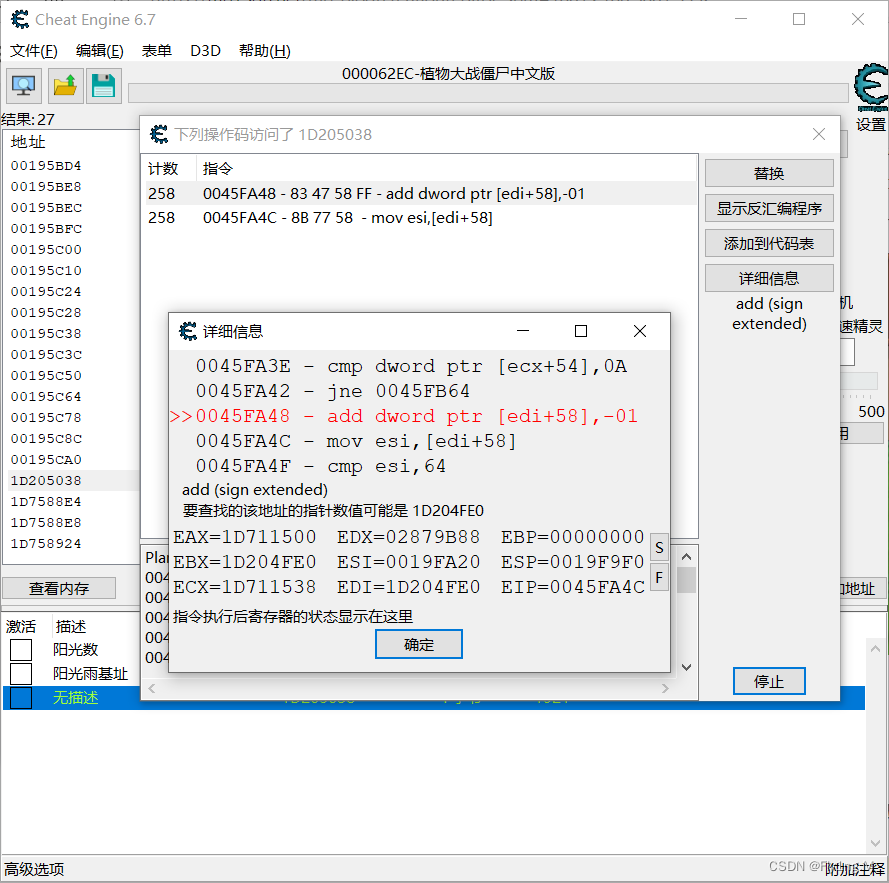
Task: Open the D3D menu
Action: tap(205, 51)
